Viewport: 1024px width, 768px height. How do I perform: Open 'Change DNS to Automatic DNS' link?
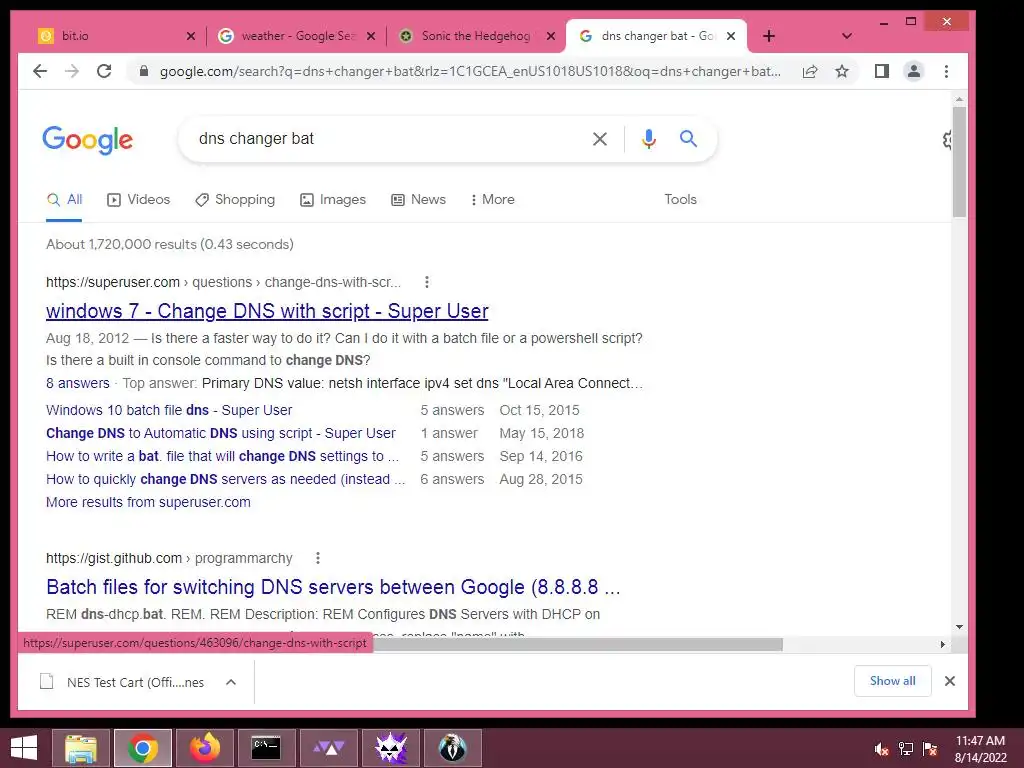221,433
